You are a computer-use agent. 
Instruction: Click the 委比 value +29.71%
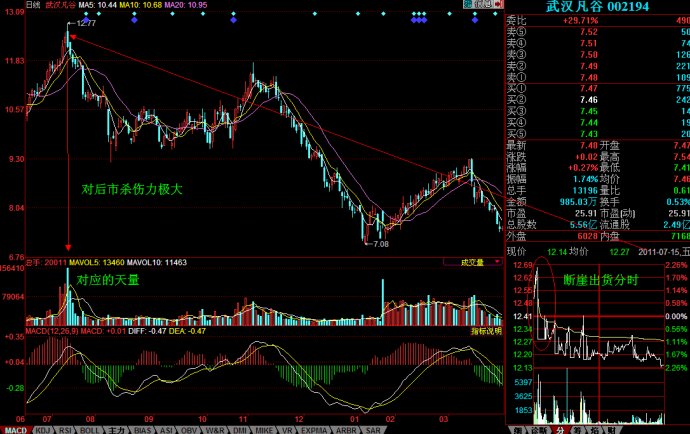[580, 20]
